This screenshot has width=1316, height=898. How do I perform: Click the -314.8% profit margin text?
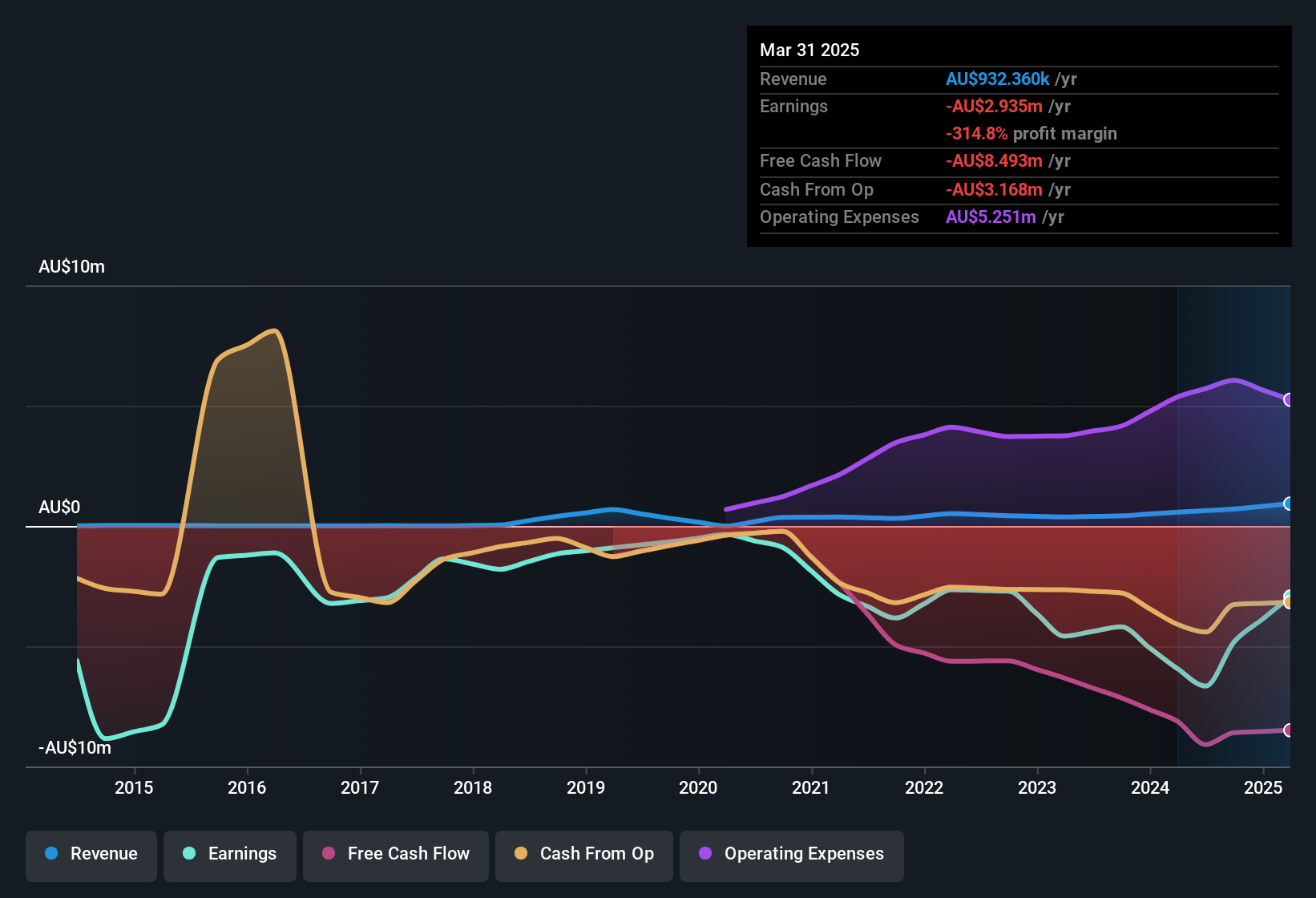(x=1031, y=133)
